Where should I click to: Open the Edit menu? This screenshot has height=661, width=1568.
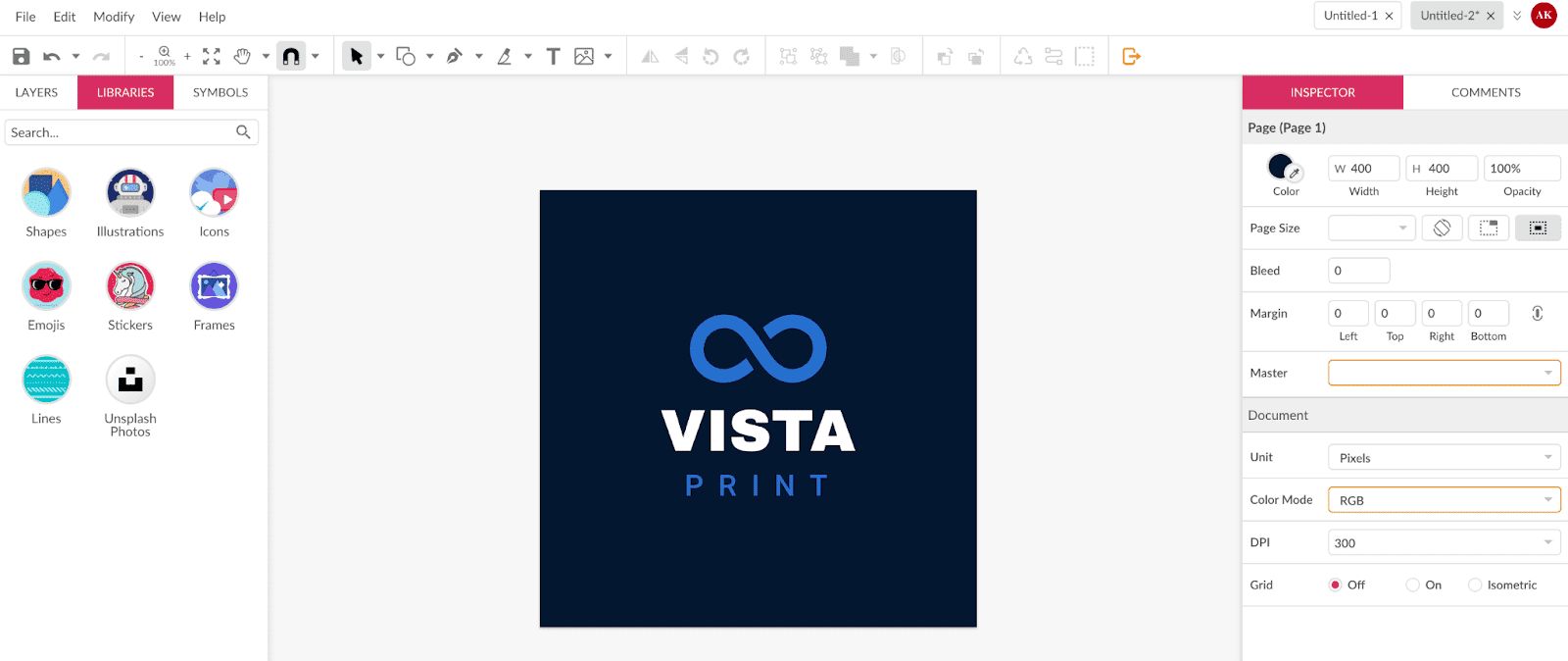point(65,17)
